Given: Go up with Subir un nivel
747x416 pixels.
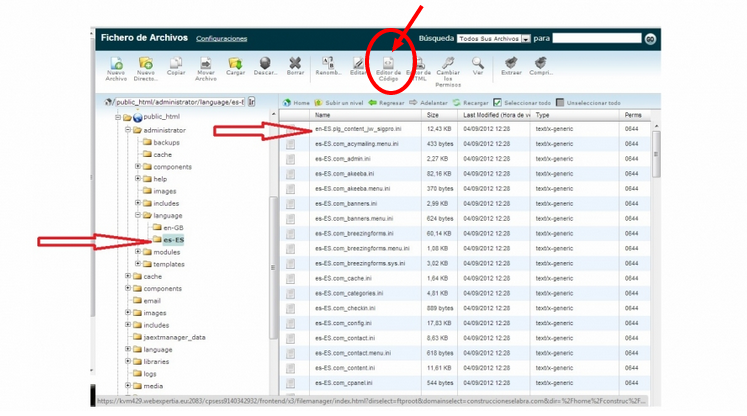Looking at the screenshot, I should [x=318, y=102].
